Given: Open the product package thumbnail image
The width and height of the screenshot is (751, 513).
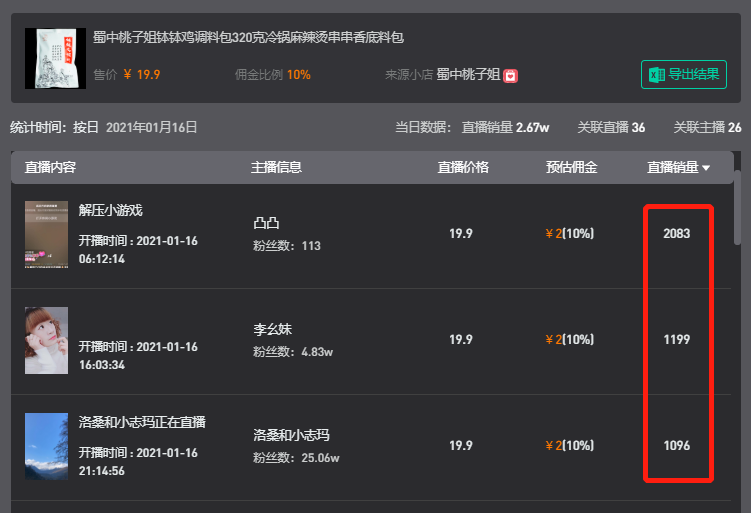Looking at the screenshot, I should 56,58.
